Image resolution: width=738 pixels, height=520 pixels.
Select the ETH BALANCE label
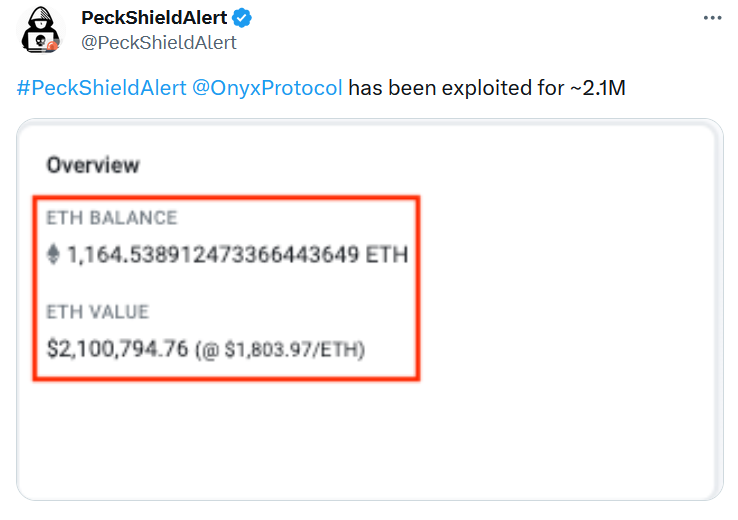tap(111, 218)
